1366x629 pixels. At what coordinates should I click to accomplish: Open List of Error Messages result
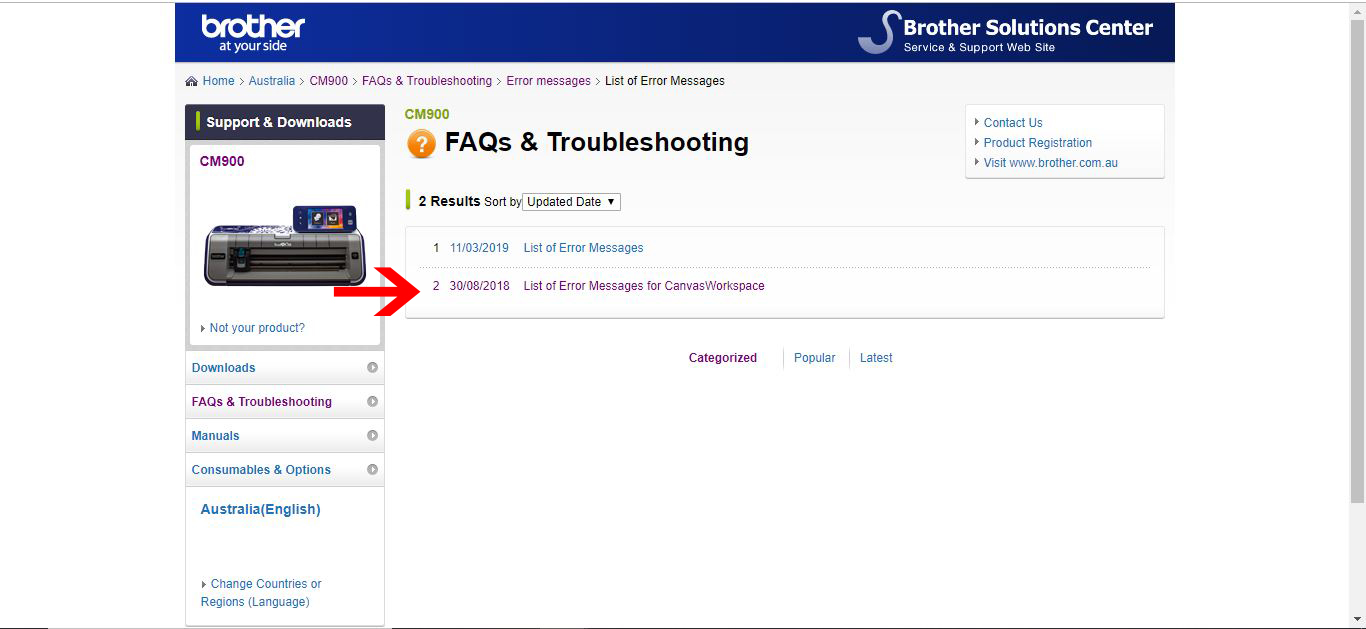(583, 248)
